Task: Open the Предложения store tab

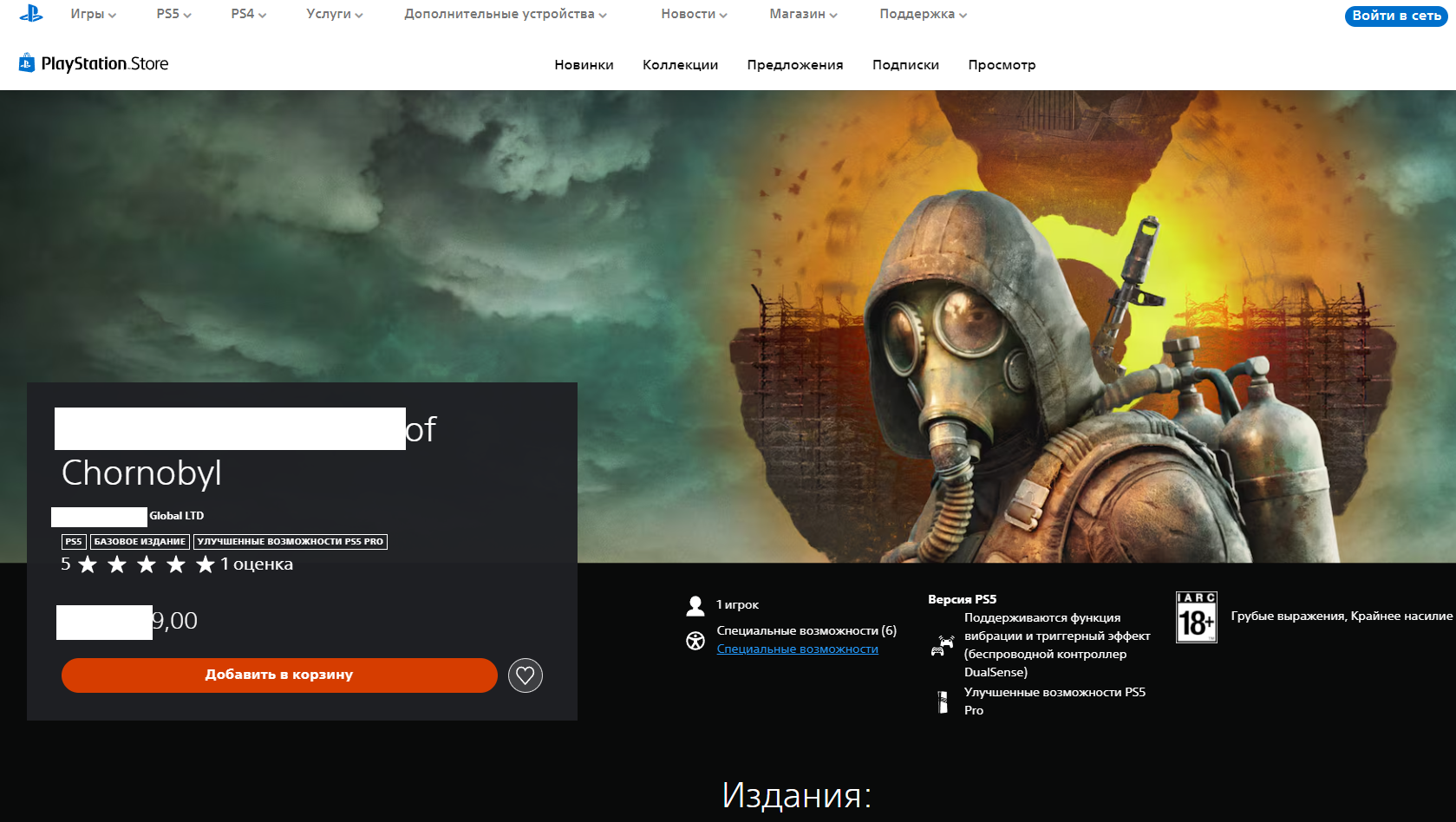Action: tap(795, 65)
